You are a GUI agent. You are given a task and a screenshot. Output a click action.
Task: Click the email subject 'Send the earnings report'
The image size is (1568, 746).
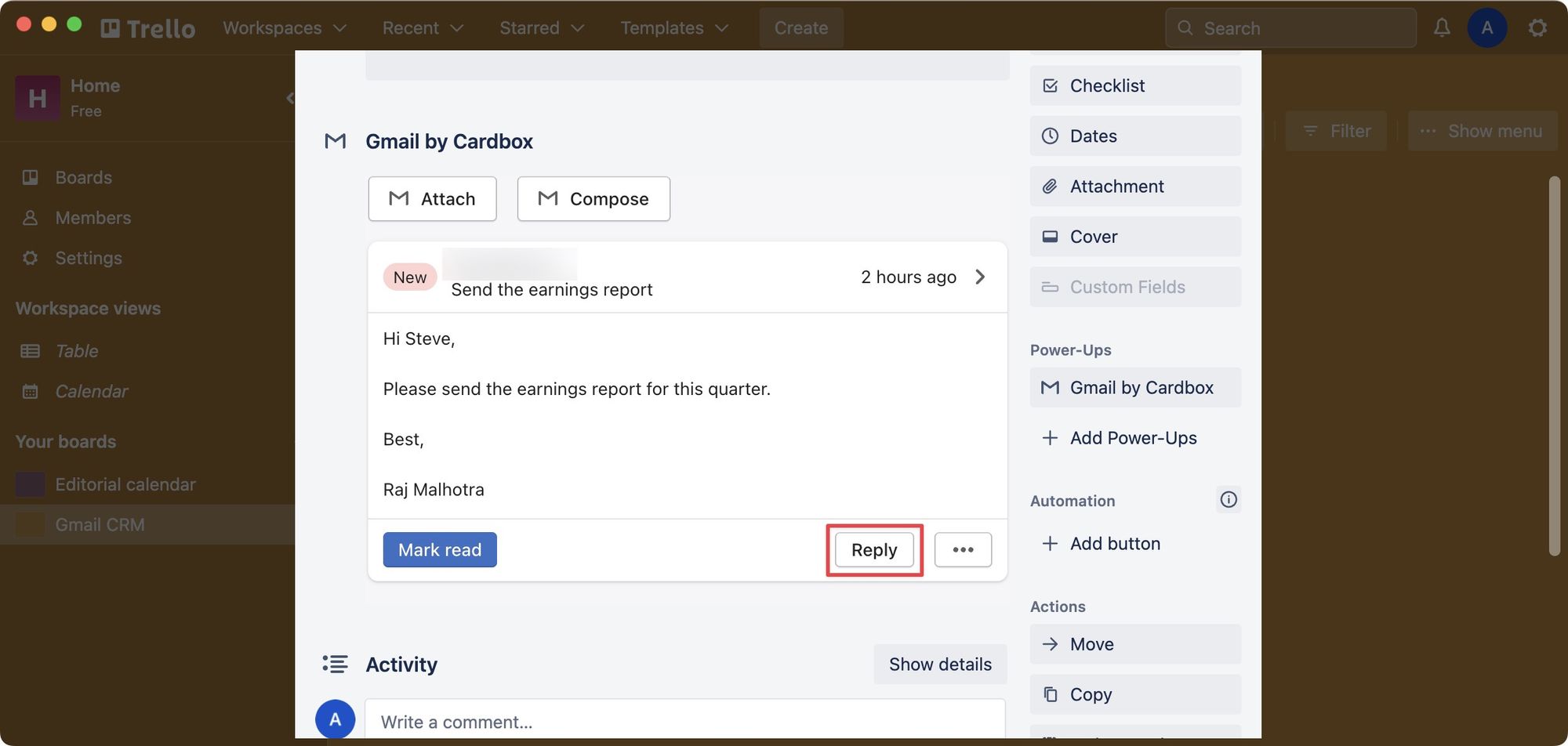click(x=552, y=290)
